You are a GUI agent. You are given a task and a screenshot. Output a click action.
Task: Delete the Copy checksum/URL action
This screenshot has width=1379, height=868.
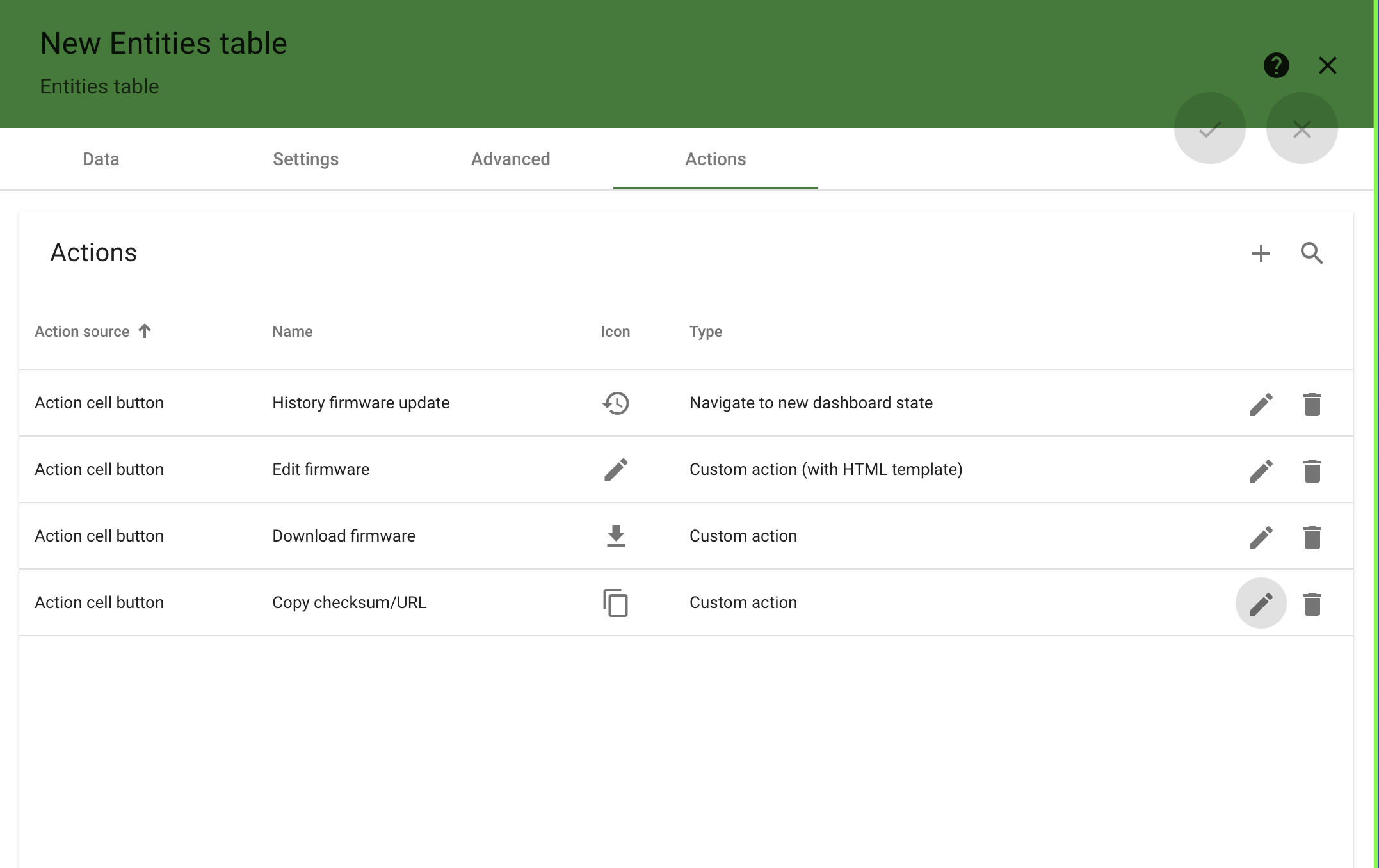1312,604
